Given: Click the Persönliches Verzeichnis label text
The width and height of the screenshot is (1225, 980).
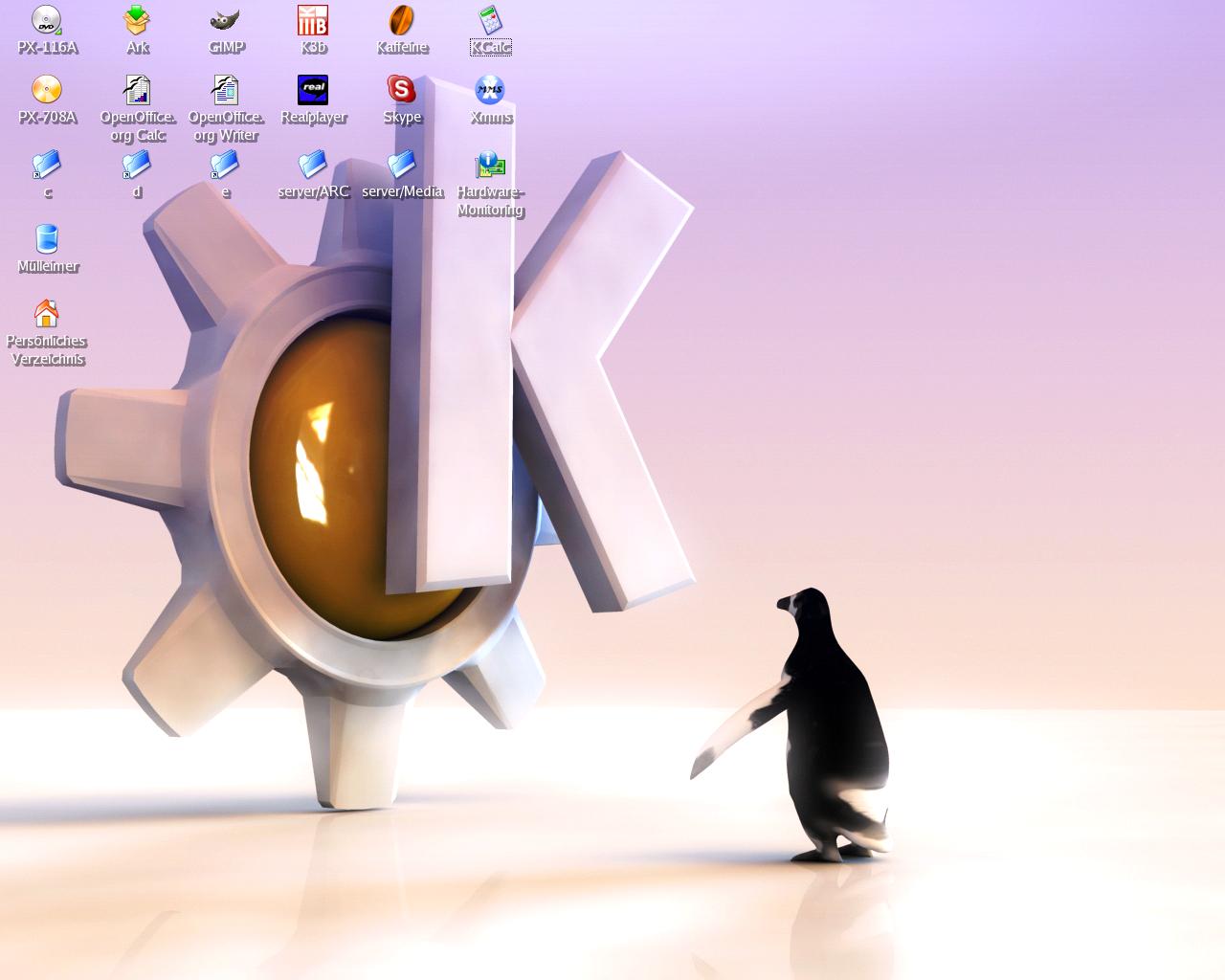Looking at the screenshot, I should 47,350.
